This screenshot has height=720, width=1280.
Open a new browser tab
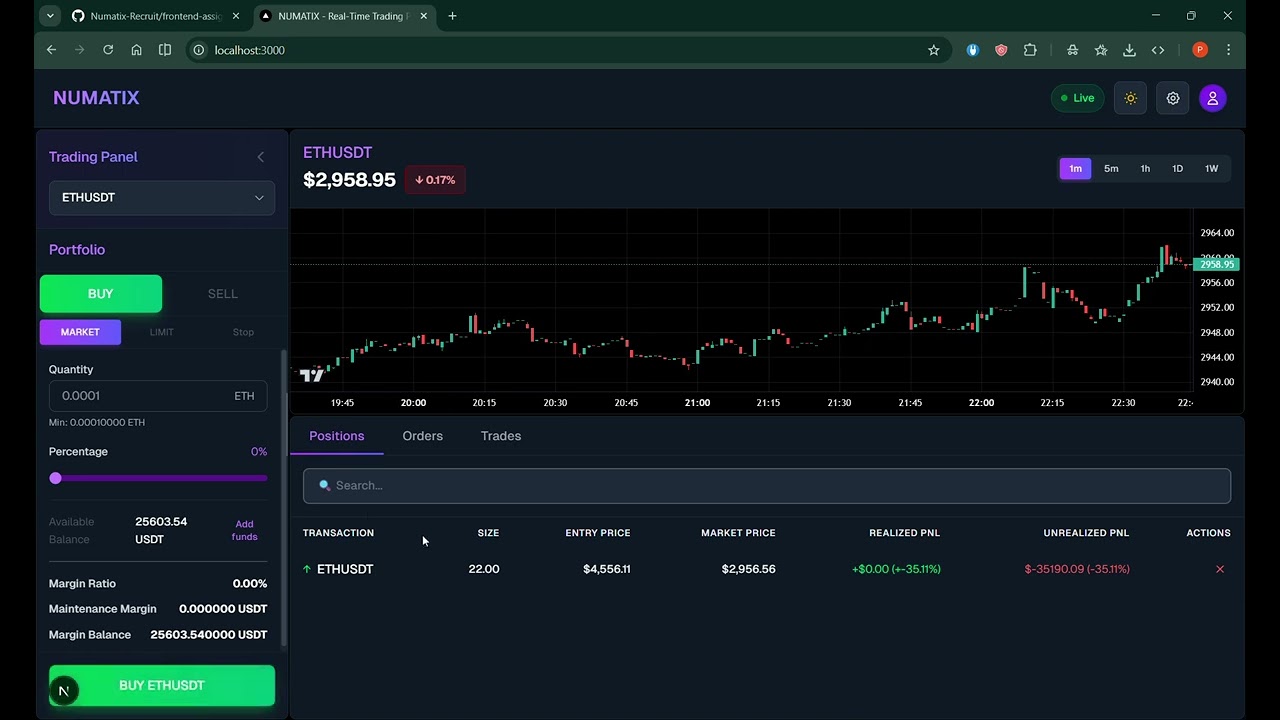452,16
